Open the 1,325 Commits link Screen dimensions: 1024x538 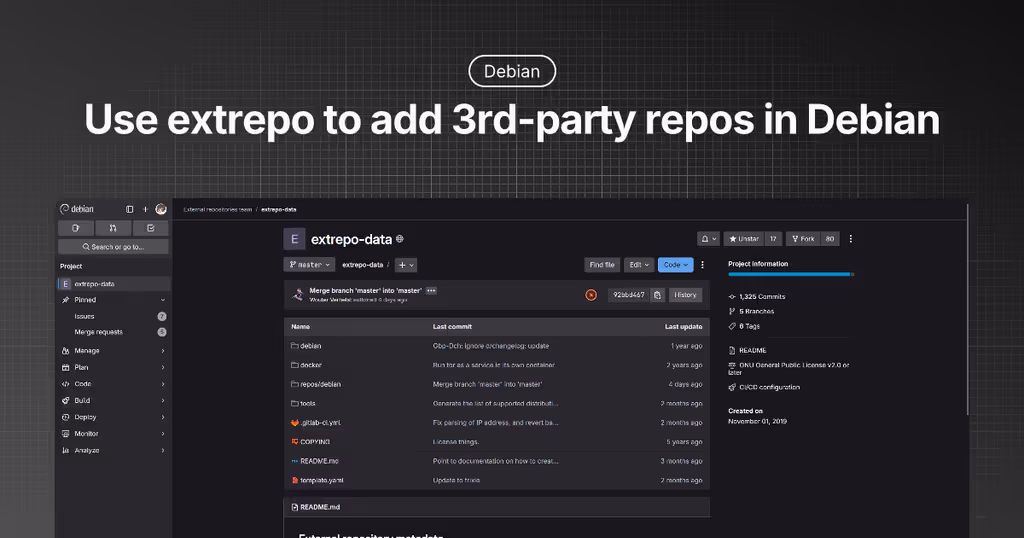(762, 297)
